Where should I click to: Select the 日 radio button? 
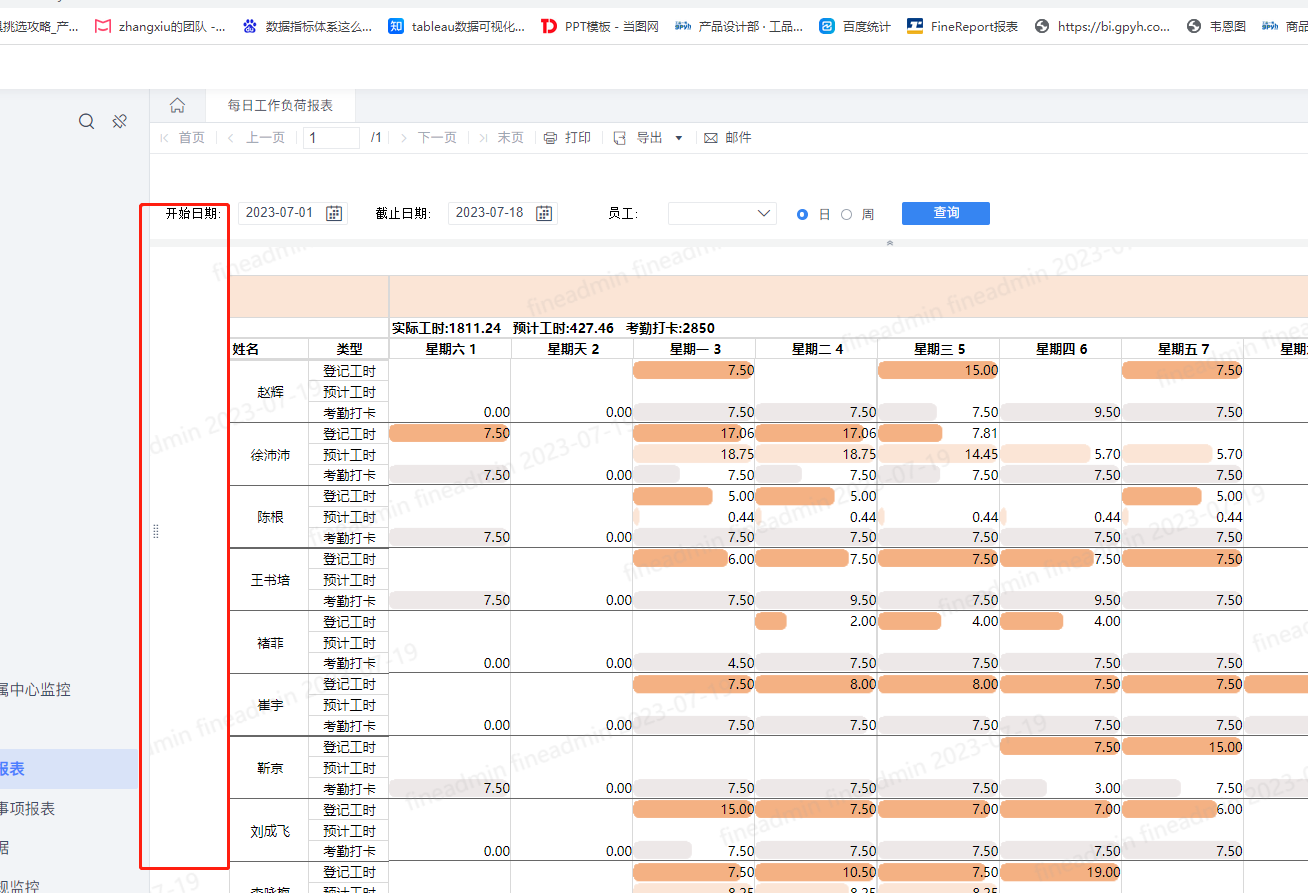point(802,214)
